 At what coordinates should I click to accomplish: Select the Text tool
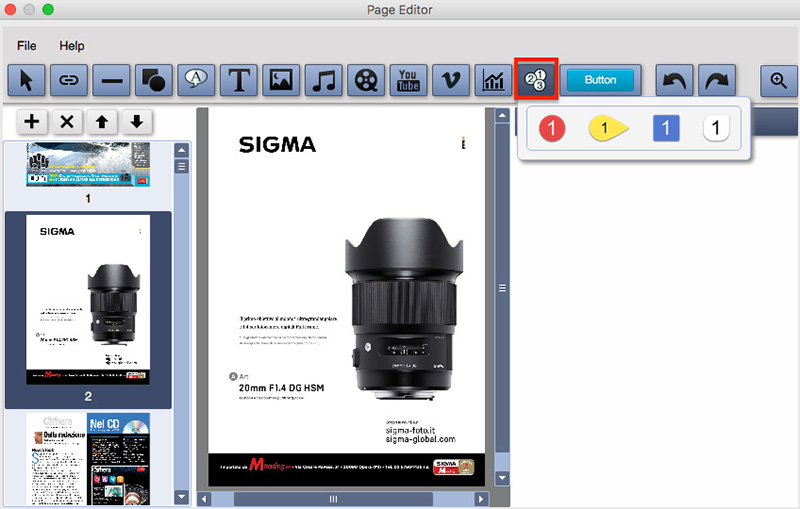(x=238, y=80)
